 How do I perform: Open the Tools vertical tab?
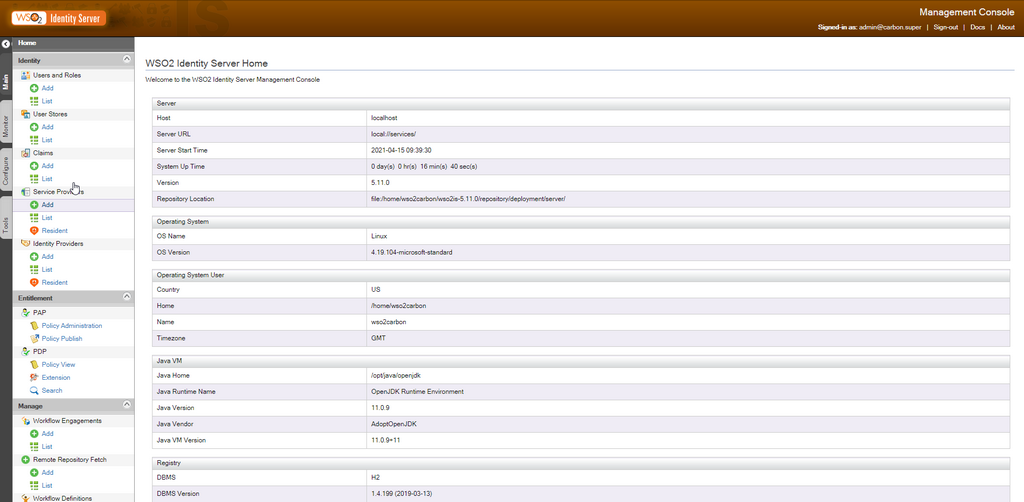pos(6,225)
